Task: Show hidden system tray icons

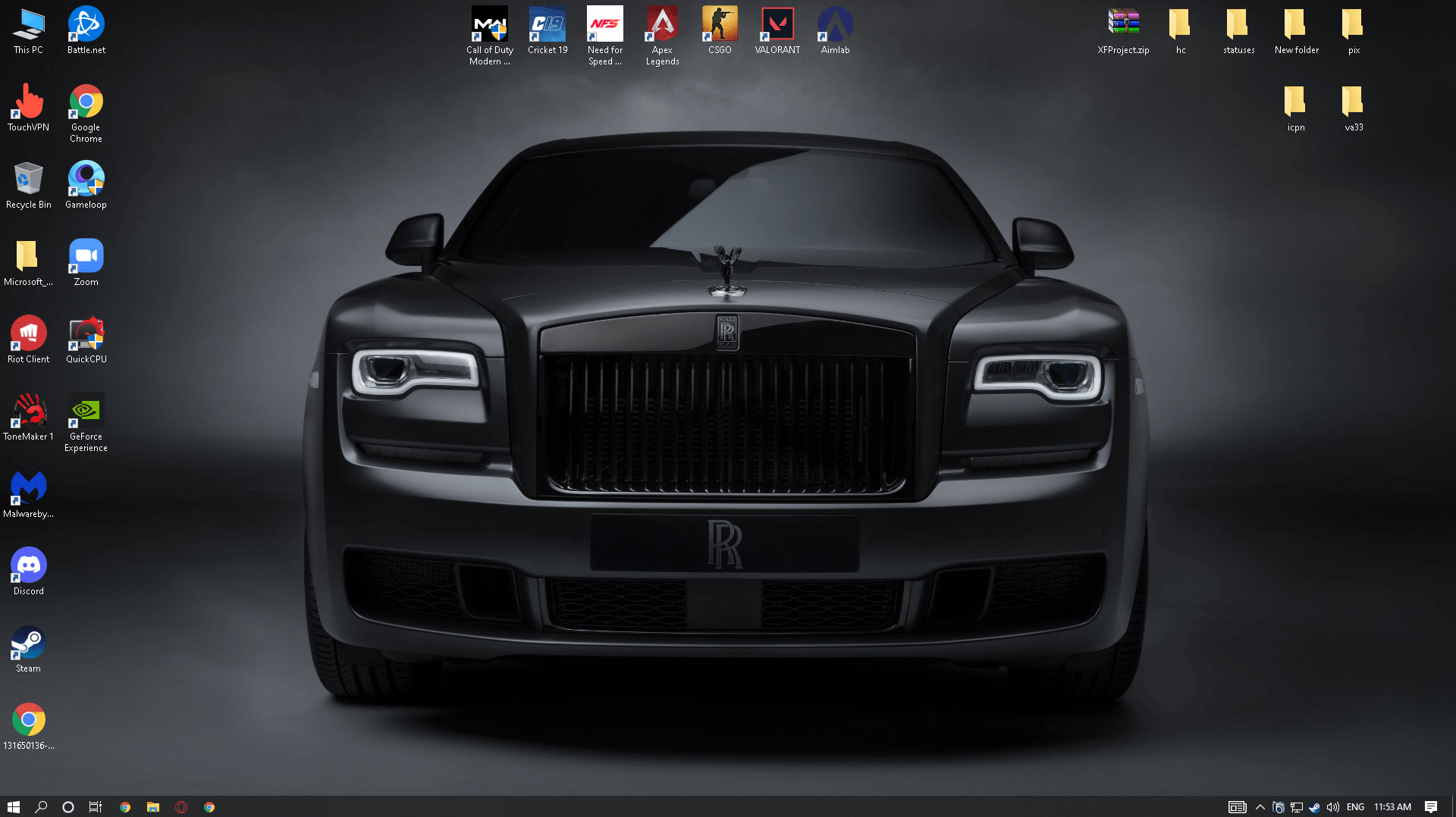Action: point(1260,806)
